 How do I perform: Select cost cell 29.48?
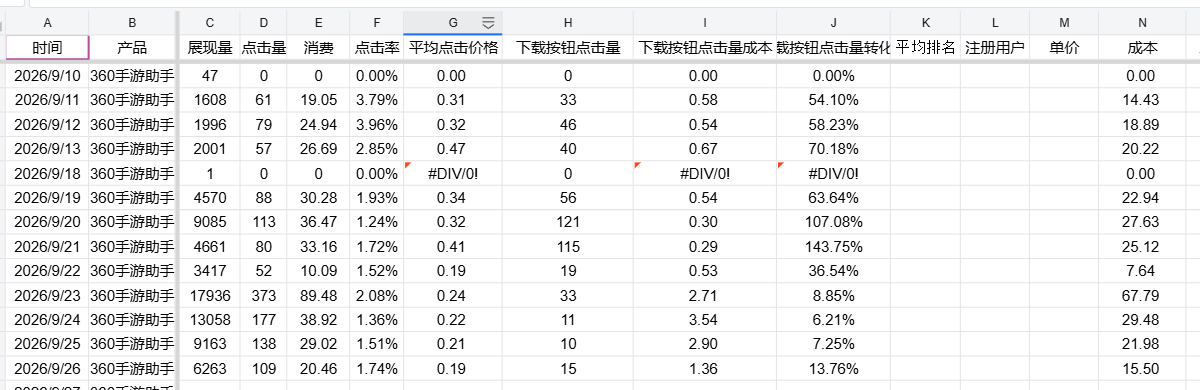coord(1141,319)
